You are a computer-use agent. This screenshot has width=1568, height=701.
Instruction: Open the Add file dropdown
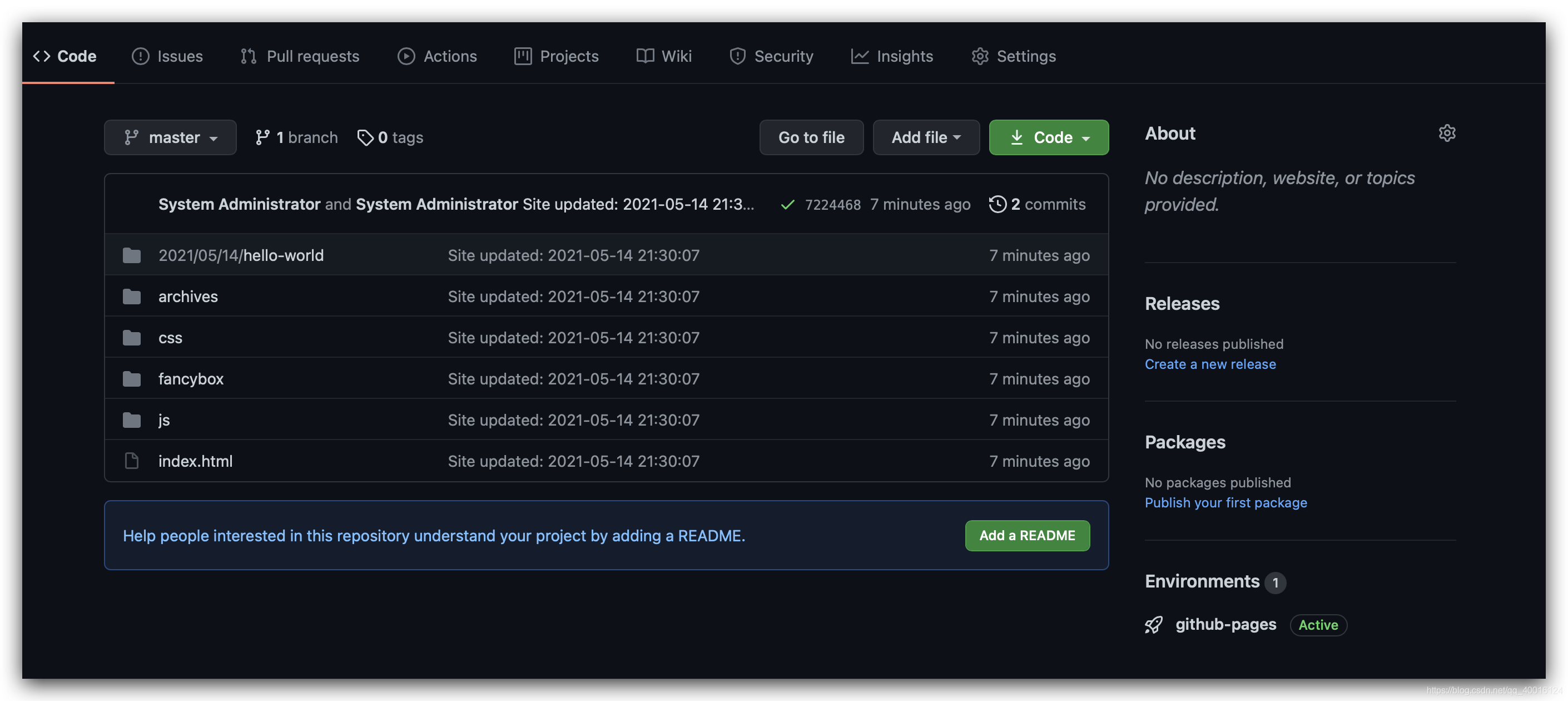[925, 137]
